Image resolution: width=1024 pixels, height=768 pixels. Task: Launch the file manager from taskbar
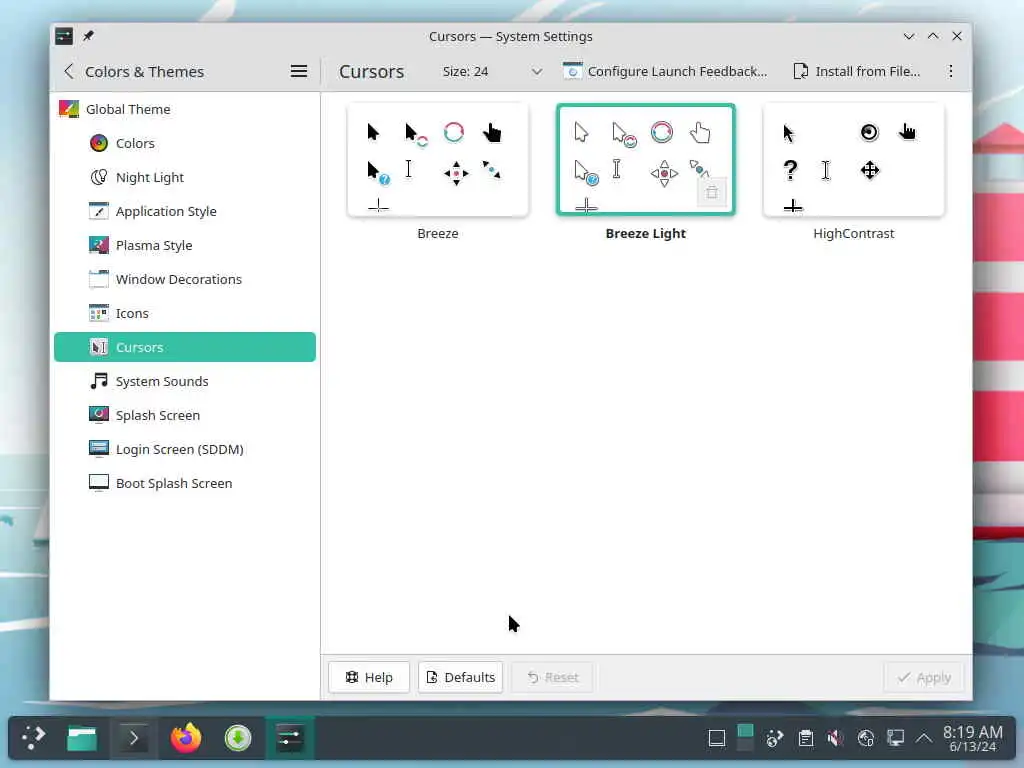tap(82, 738)
